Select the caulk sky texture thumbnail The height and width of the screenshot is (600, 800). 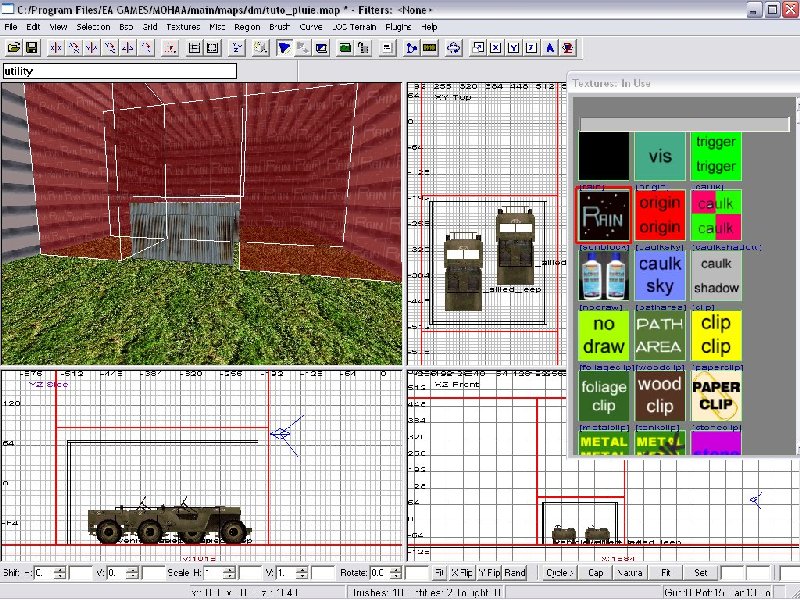coord(660,276)
